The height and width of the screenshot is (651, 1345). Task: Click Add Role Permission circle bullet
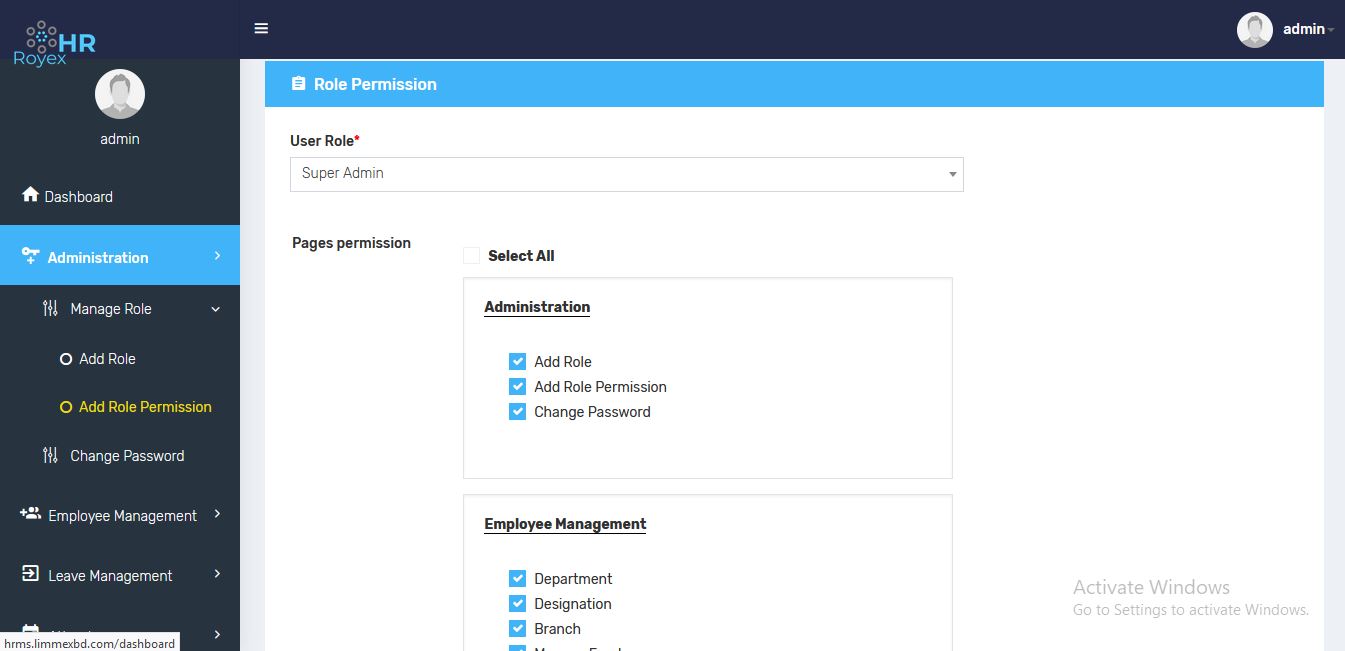tap(66, 407)
